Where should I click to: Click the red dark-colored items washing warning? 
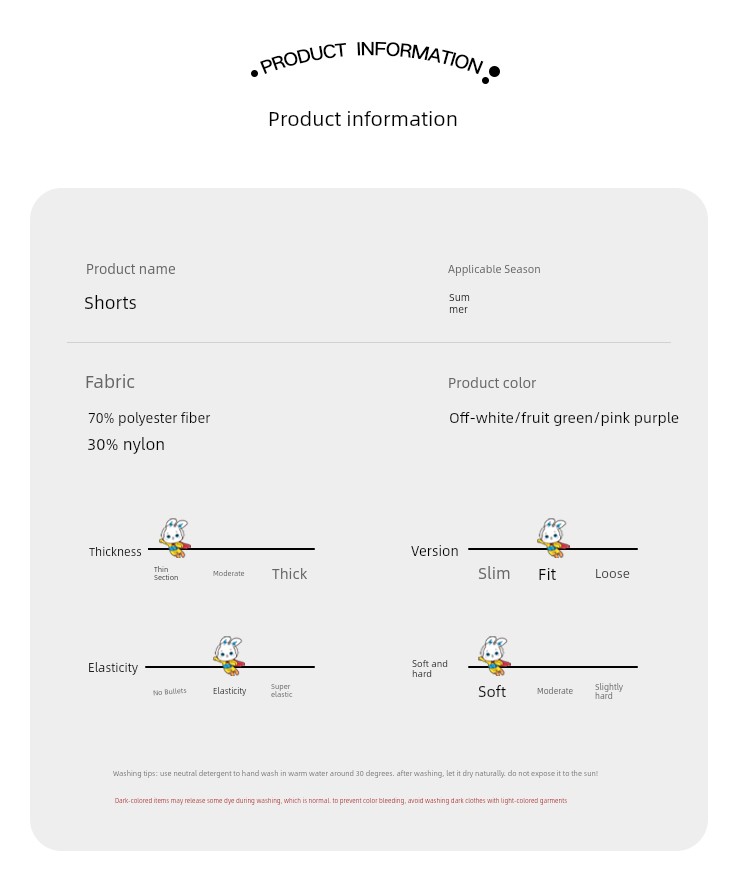(340, 800)
